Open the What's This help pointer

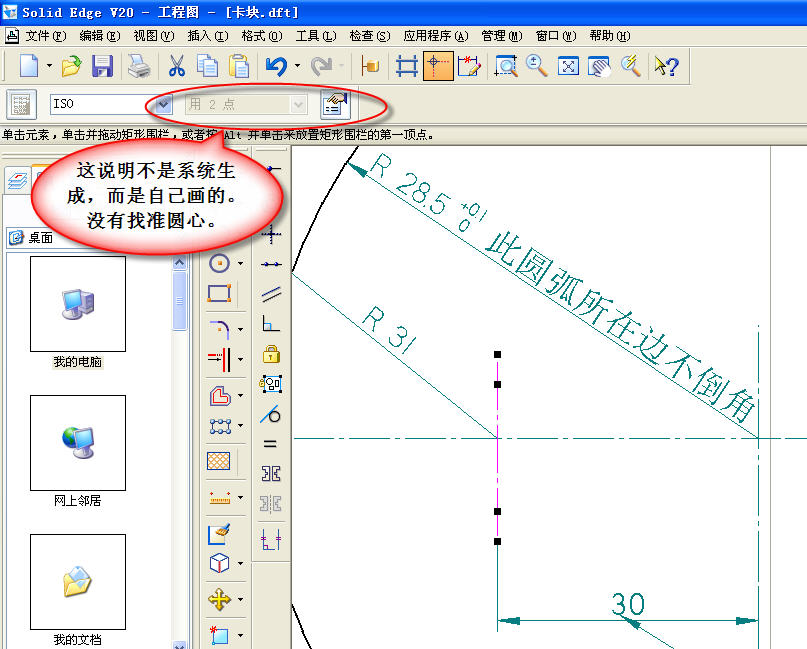[x=666, y=66]
